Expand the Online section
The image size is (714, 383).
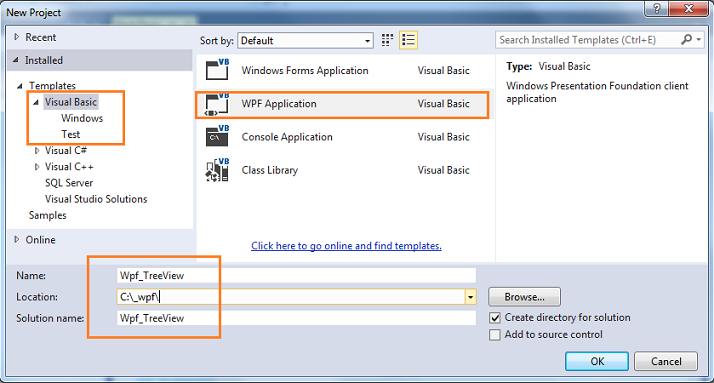[x=17, y=240]
